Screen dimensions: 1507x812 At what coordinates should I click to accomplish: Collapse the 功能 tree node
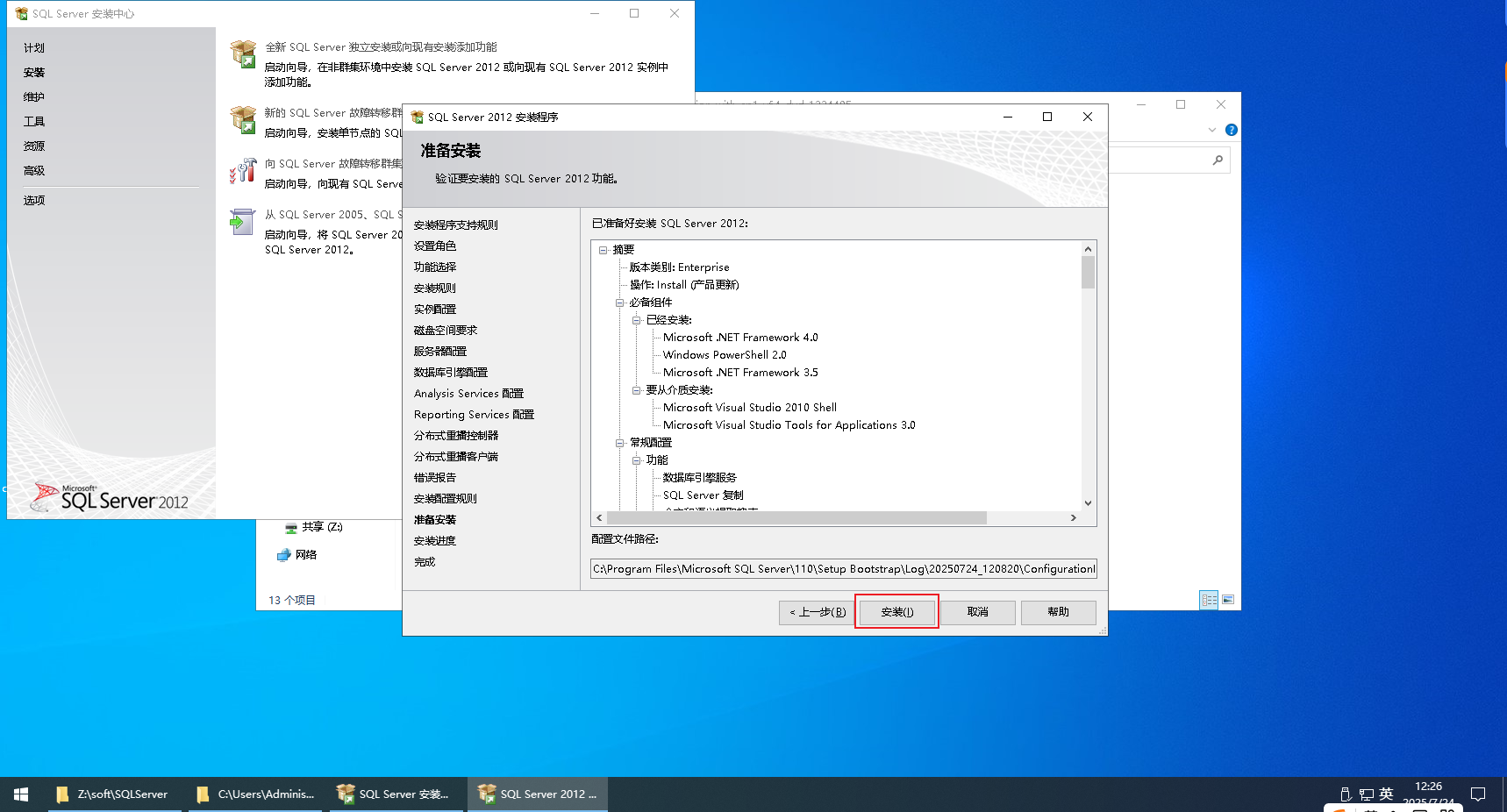pos(637,460)
